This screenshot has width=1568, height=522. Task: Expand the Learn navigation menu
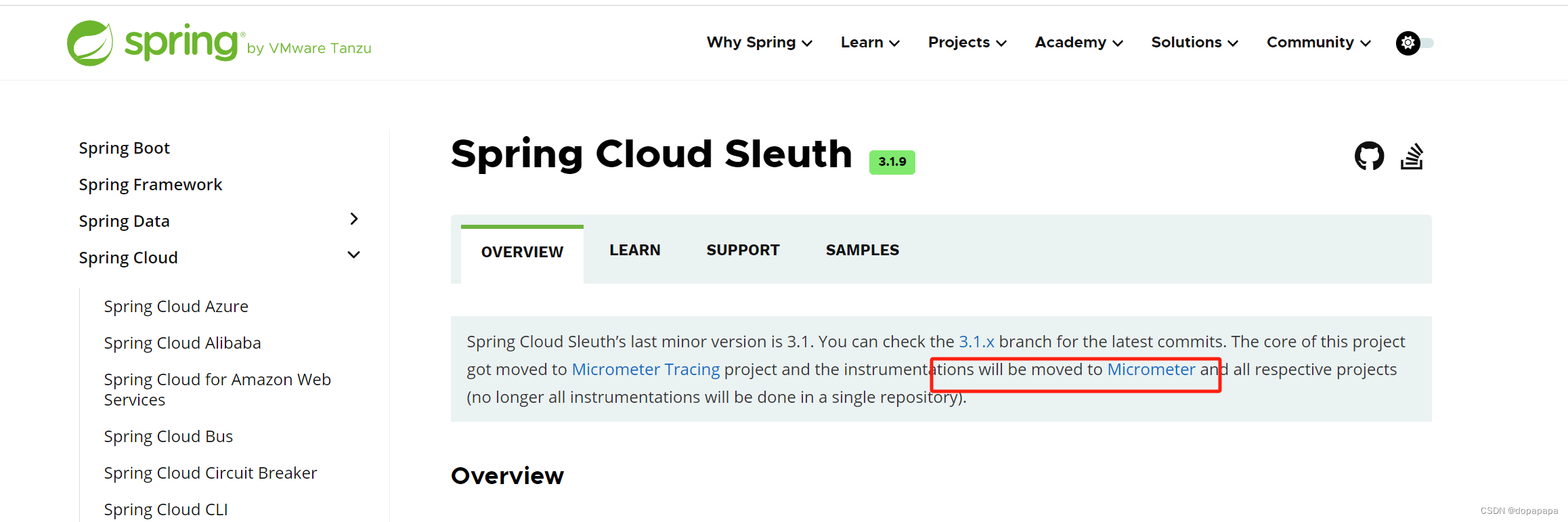870,43
